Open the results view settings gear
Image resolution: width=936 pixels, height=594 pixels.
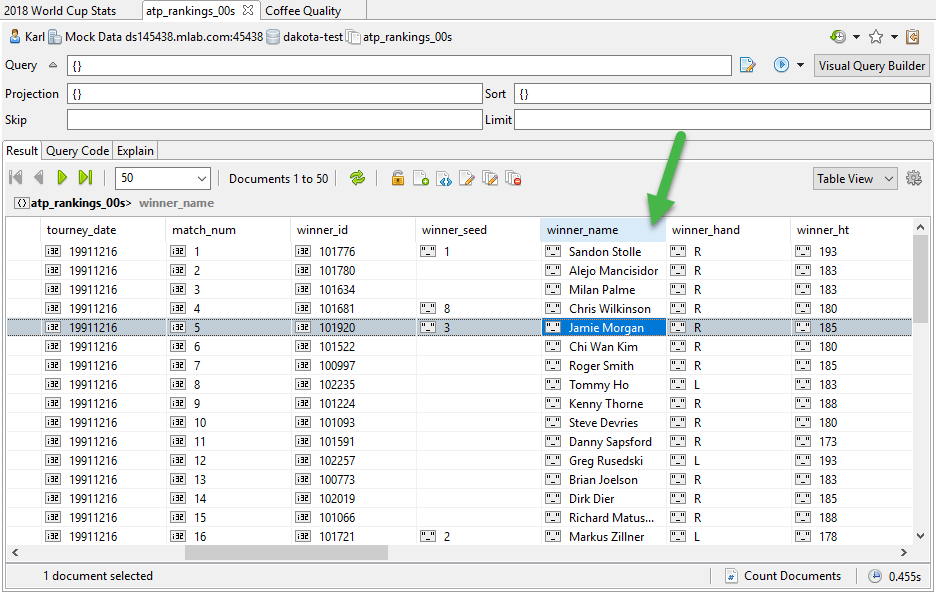click(914, 178)
